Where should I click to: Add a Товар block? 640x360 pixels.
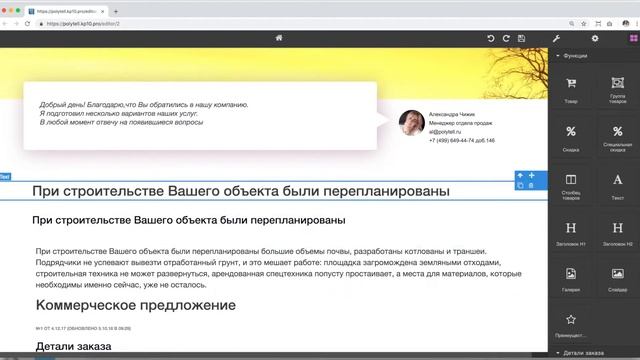pos(571,89)
